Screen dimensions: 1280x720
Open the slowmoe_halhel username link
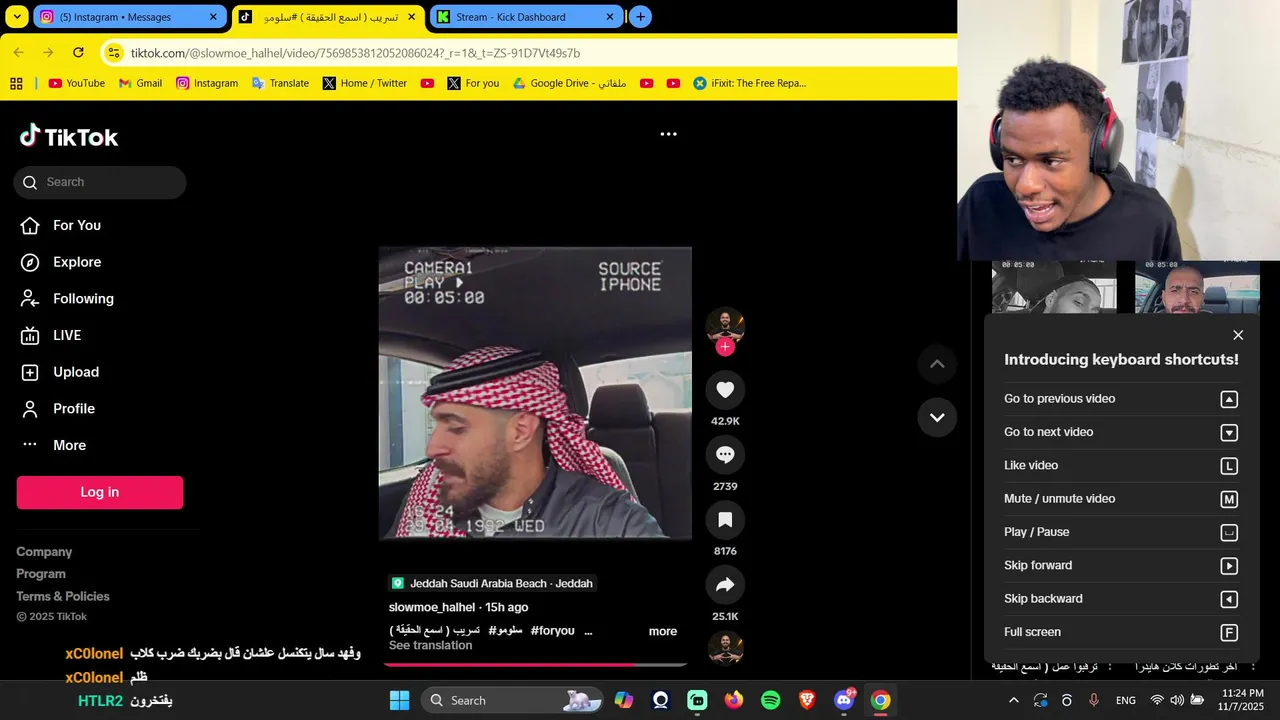point(432,607)
